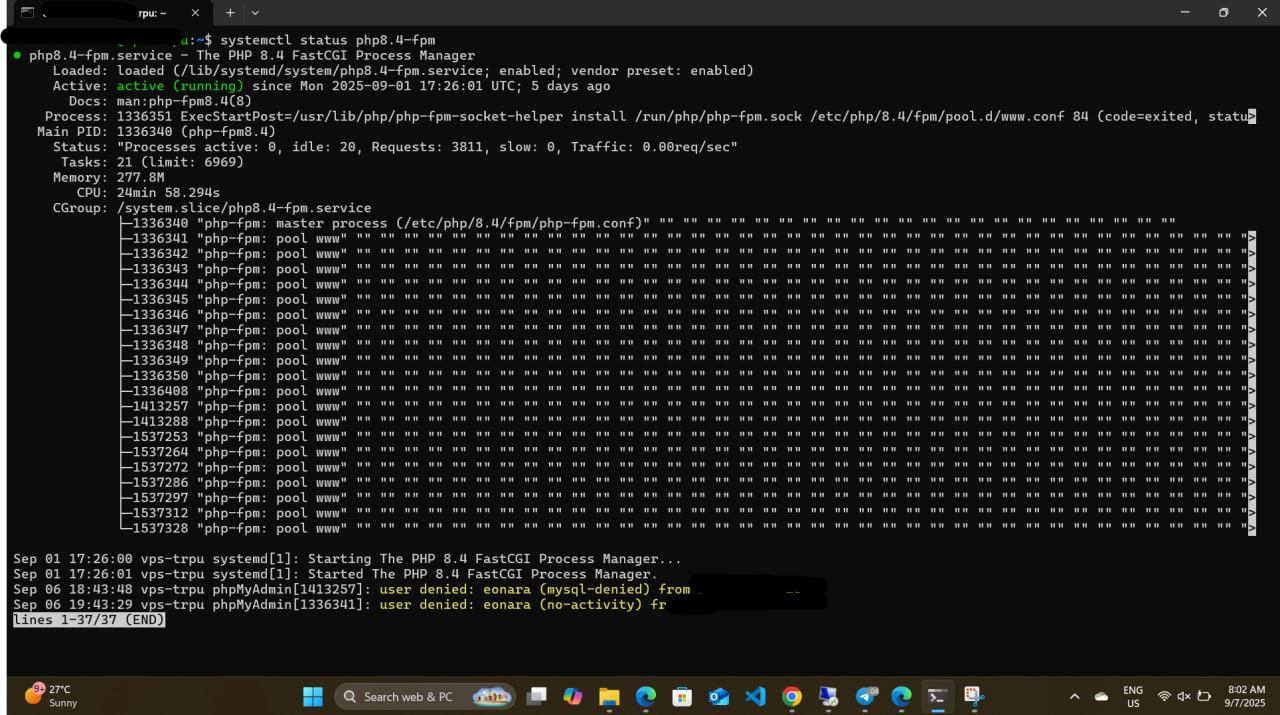
Task: Open Telegram from the taskbar
Action: click(866, 696)
